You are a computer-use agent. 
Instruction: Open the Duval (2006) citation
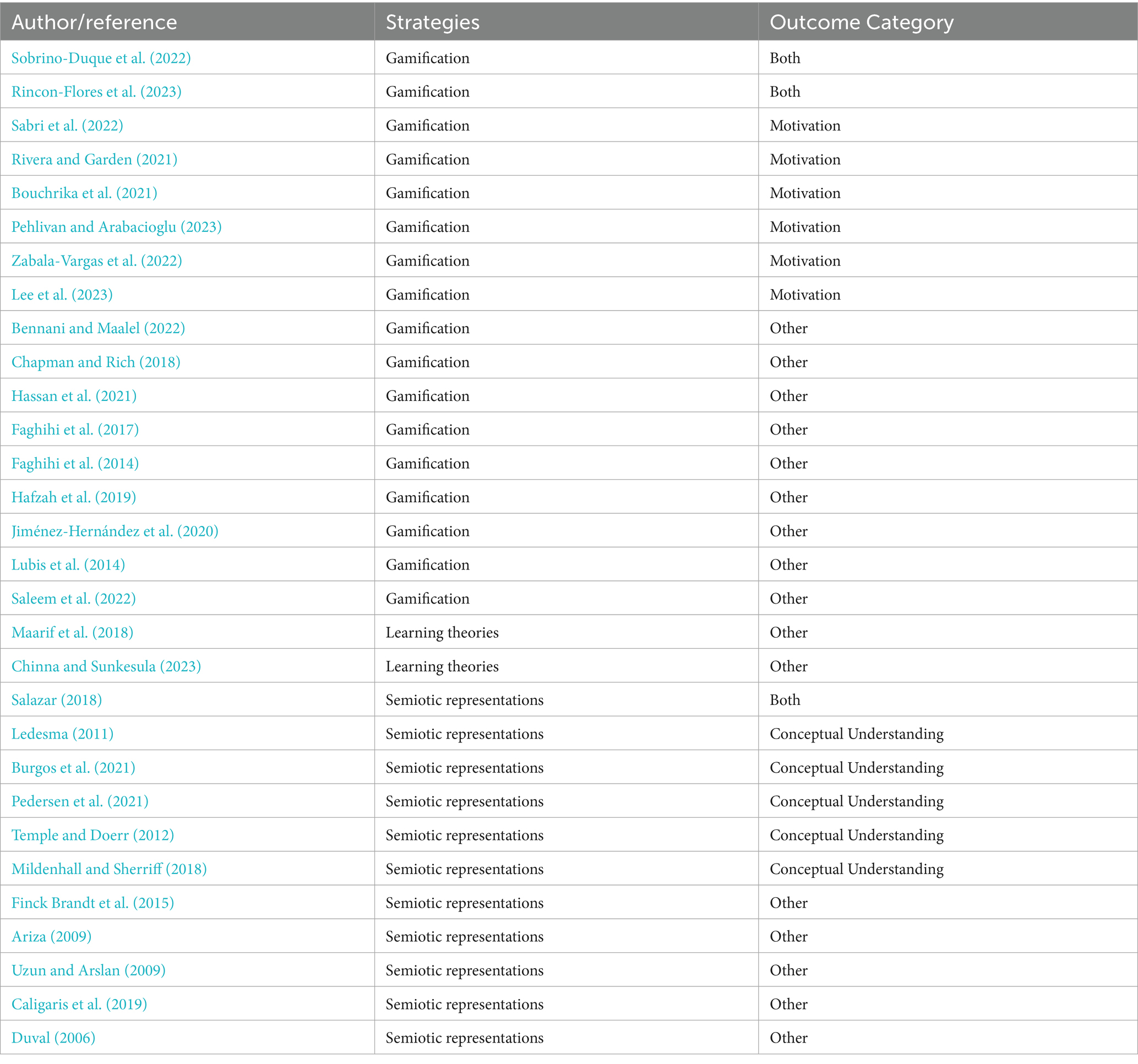(x=53, y=1038)
